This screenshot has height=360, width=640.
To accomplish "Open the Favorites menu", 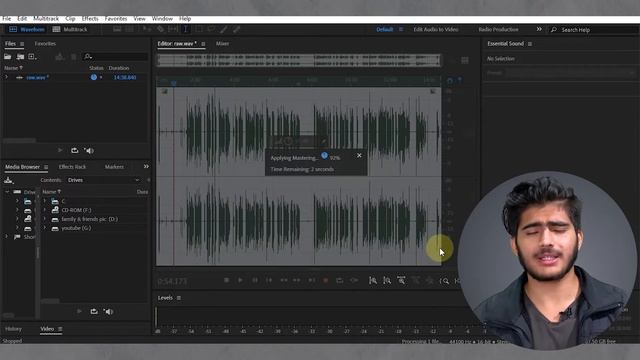I will 116,19.
